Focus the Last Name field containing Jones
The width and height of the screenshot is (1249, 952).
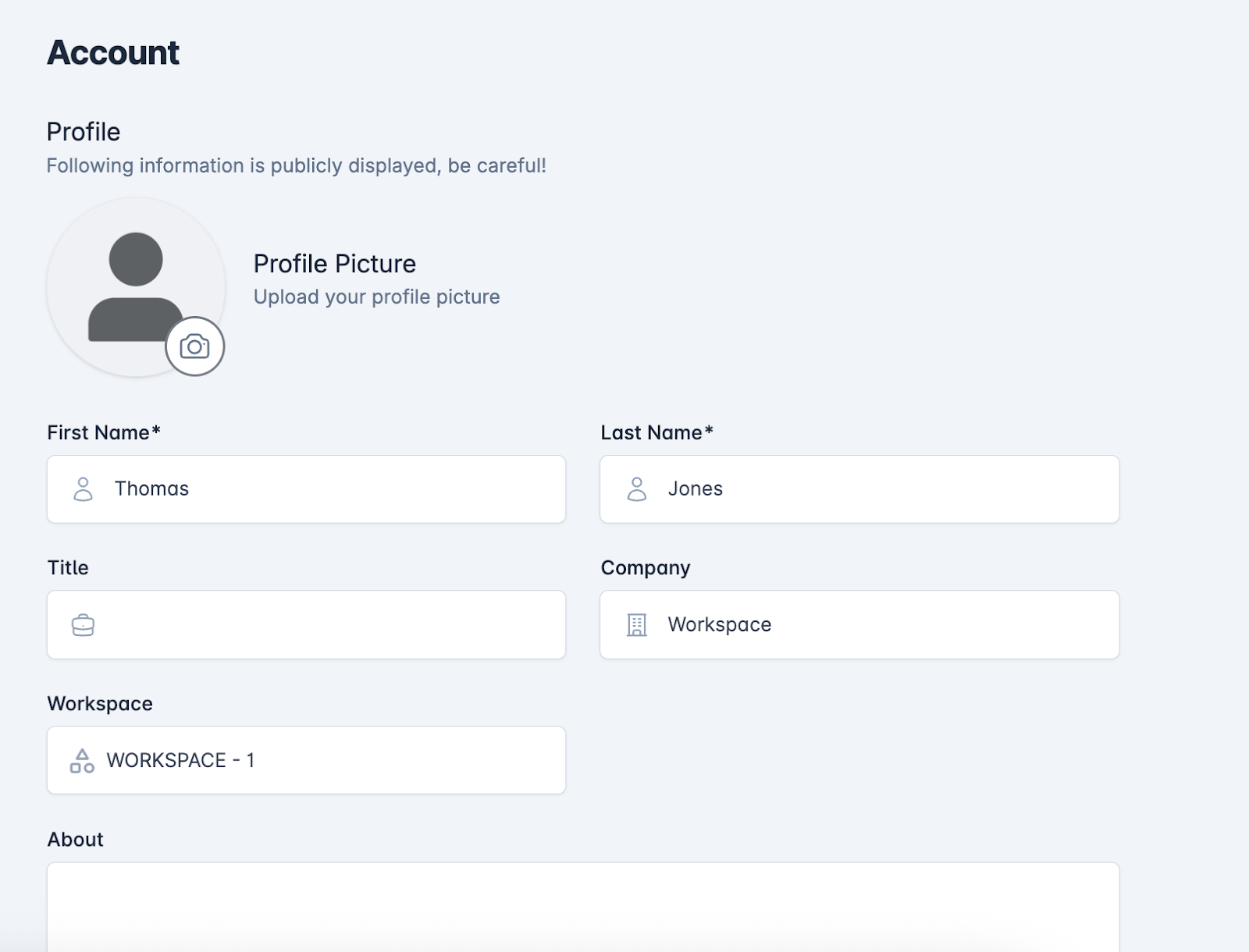pos(859,489)
